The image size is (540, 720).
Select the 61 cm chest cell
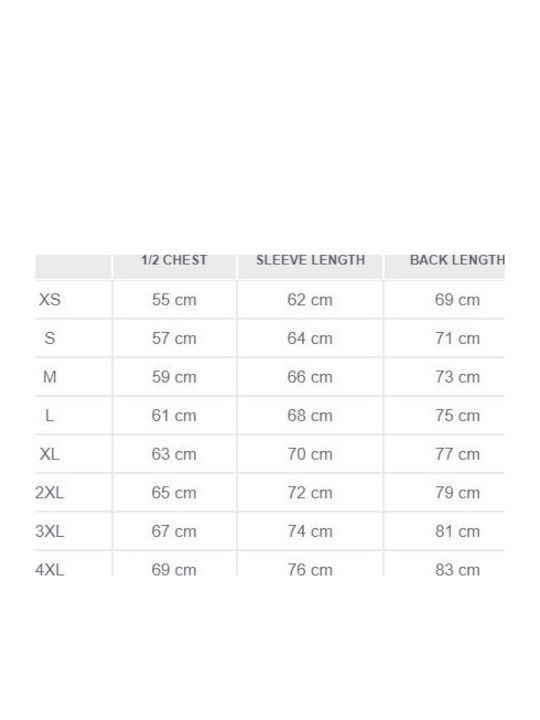click(174, 416)
